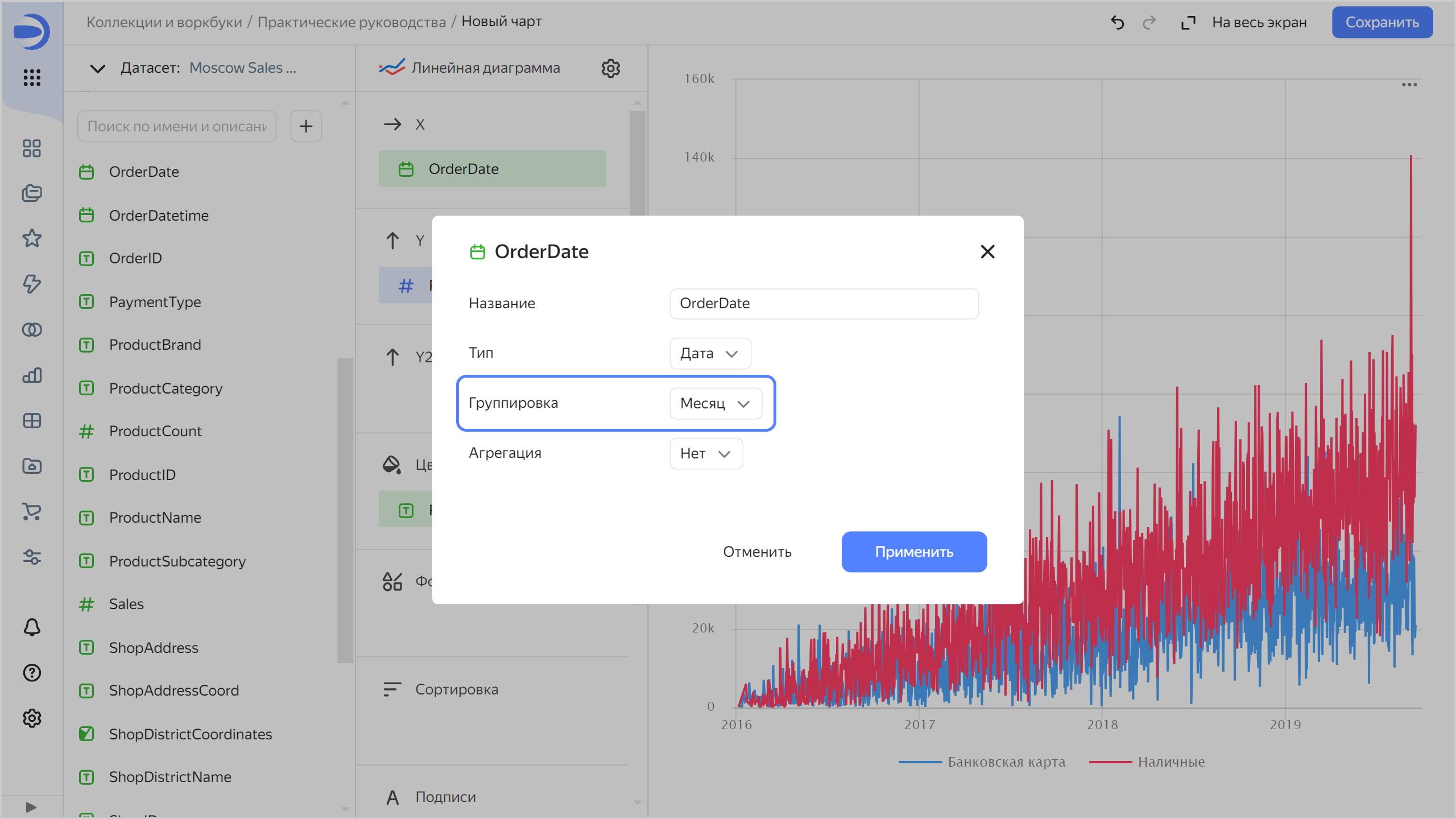This screenshot has height=819, width=1456.
Task: Click the Название input field
Action: tap(824, 303)
